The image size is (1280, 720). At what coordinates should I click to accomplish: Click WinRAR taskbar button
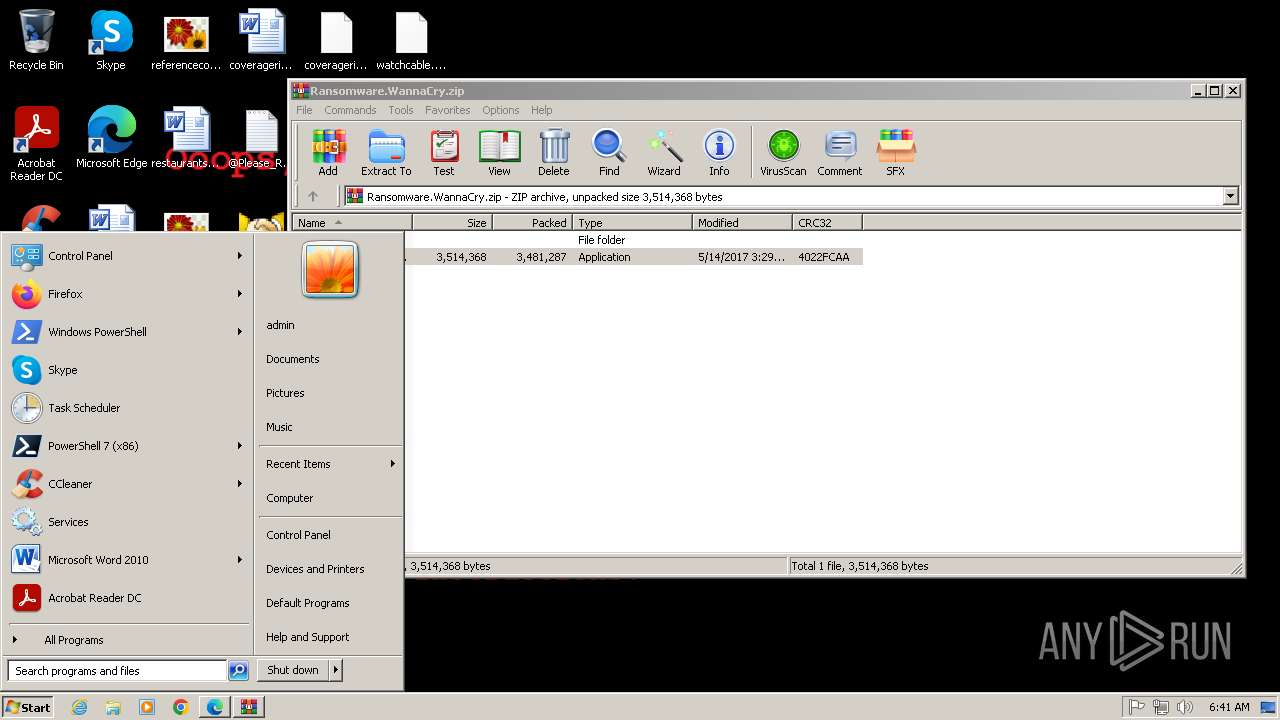[249, 707]
